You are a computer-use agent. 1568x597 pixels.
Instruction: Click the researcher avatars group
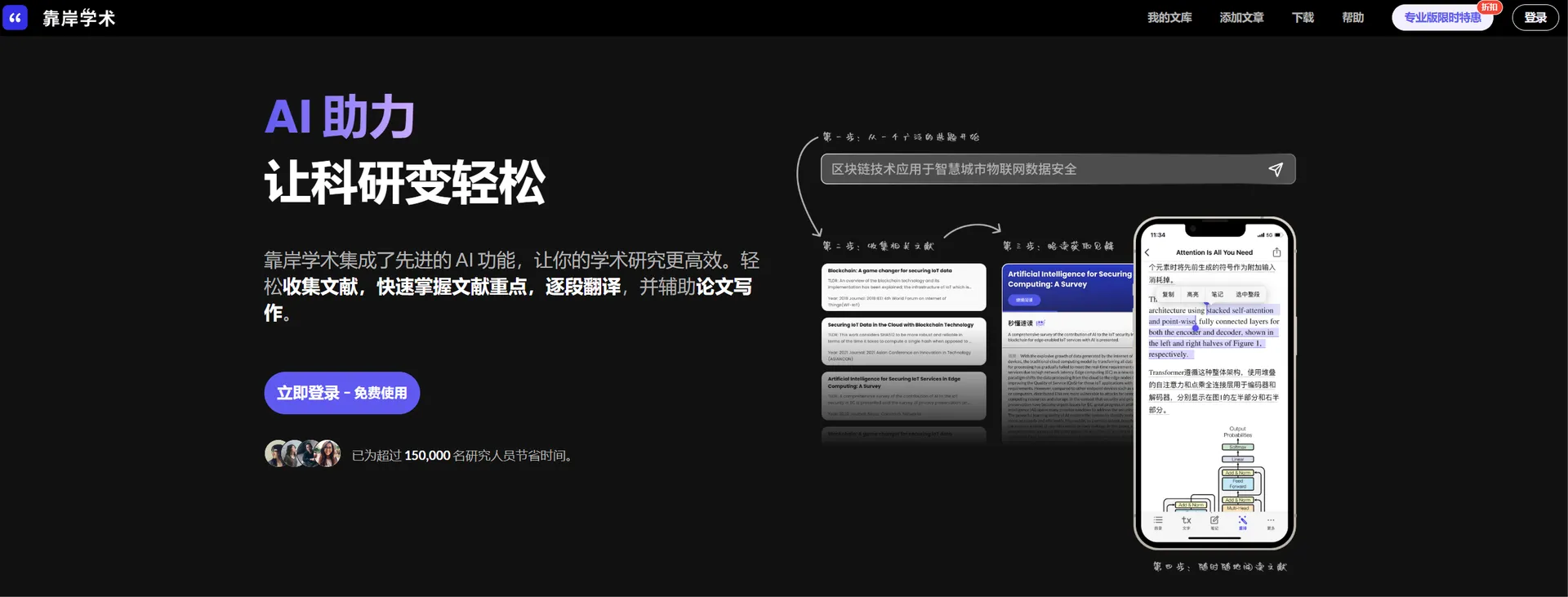(x=303, y=453)
